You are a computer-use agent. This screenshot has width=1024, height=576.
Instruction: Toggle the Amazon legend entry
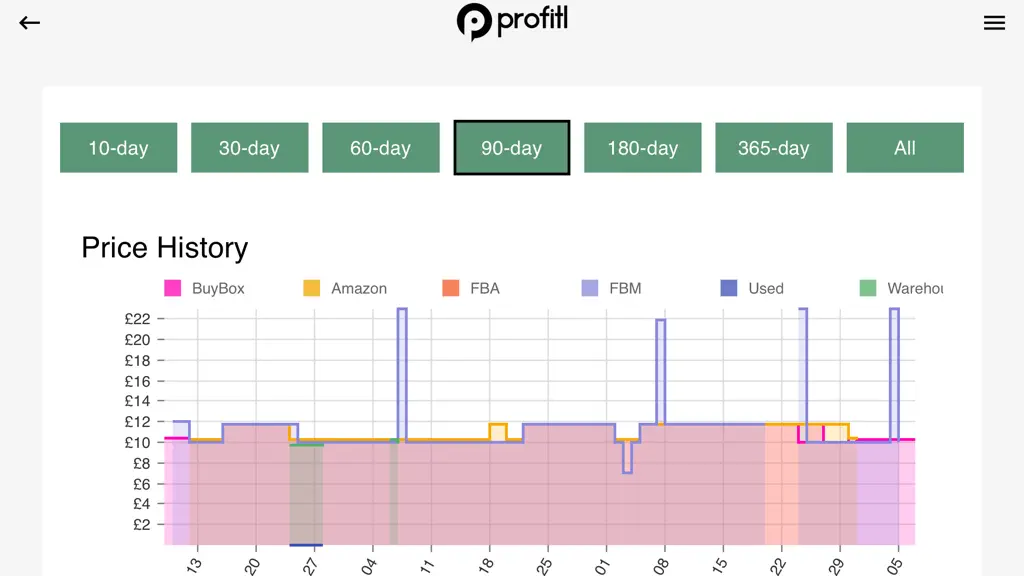pos(345,288)
